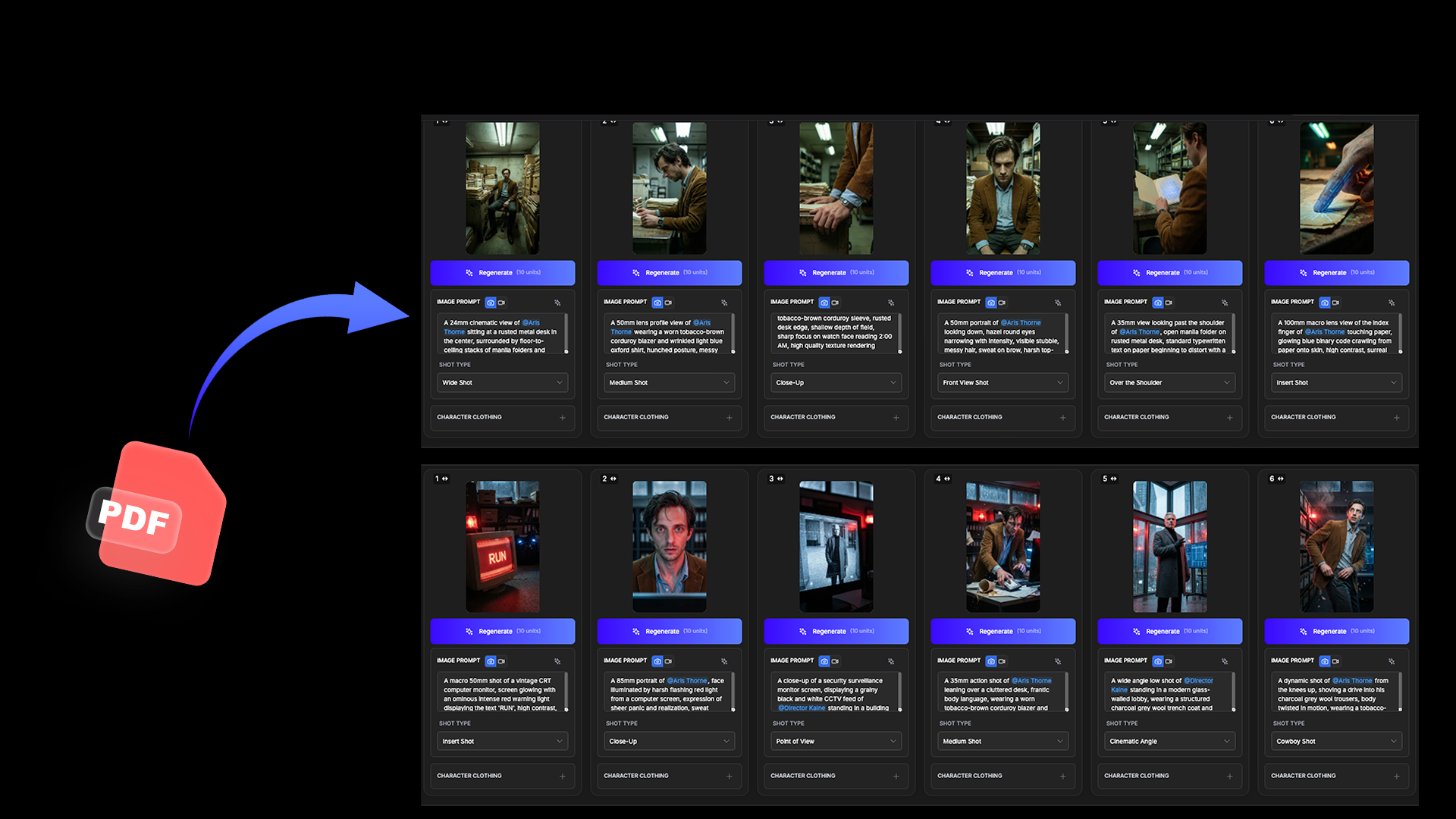Open the Cinematic Angle dropdown

pyautogui.click(x=1169, y=741)
